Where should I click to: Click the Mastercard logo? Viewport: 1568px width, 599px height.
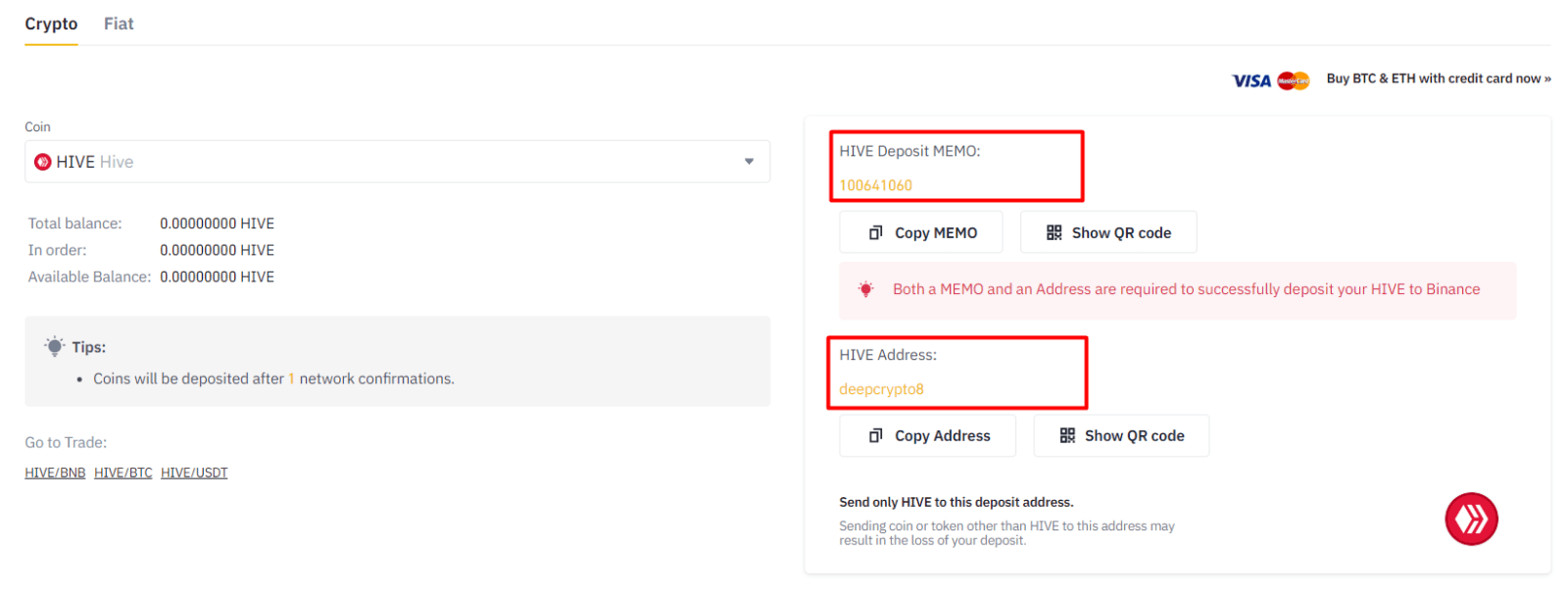(x=1294, y=80)
